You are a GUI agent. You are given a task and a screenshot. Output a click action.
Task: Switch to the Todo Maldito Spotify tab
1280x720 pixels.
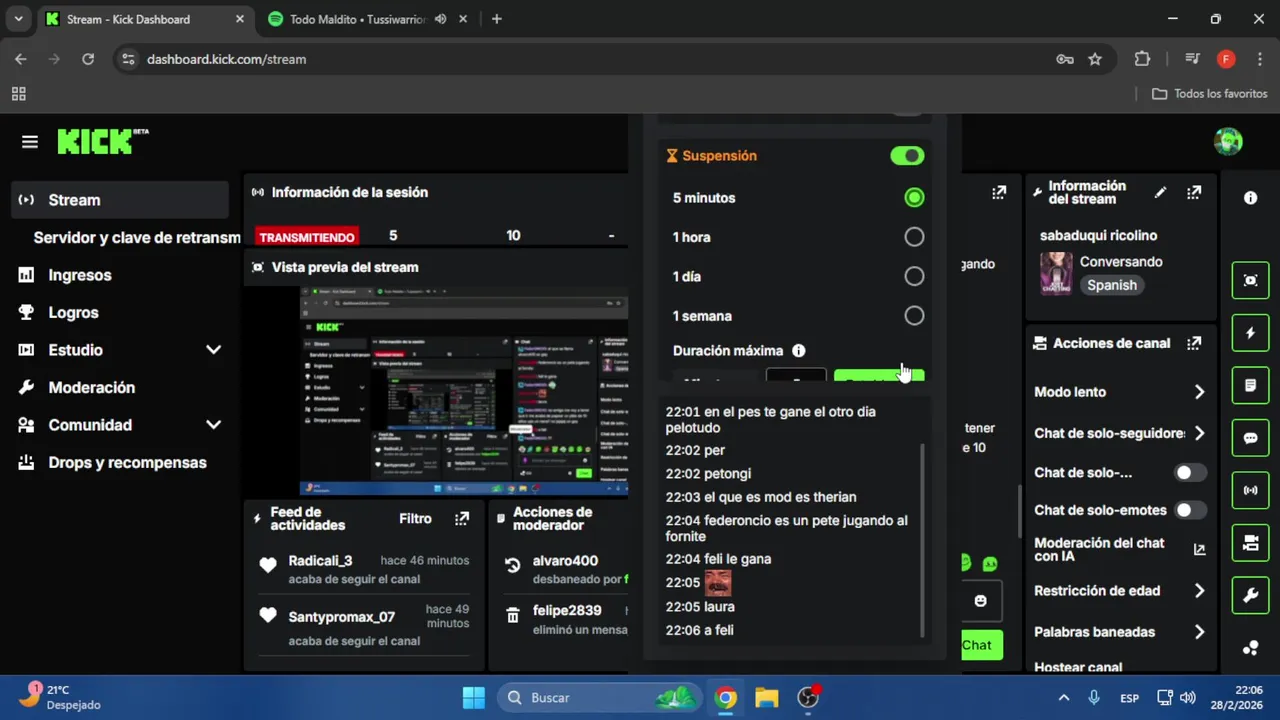(x=358, y=19)
